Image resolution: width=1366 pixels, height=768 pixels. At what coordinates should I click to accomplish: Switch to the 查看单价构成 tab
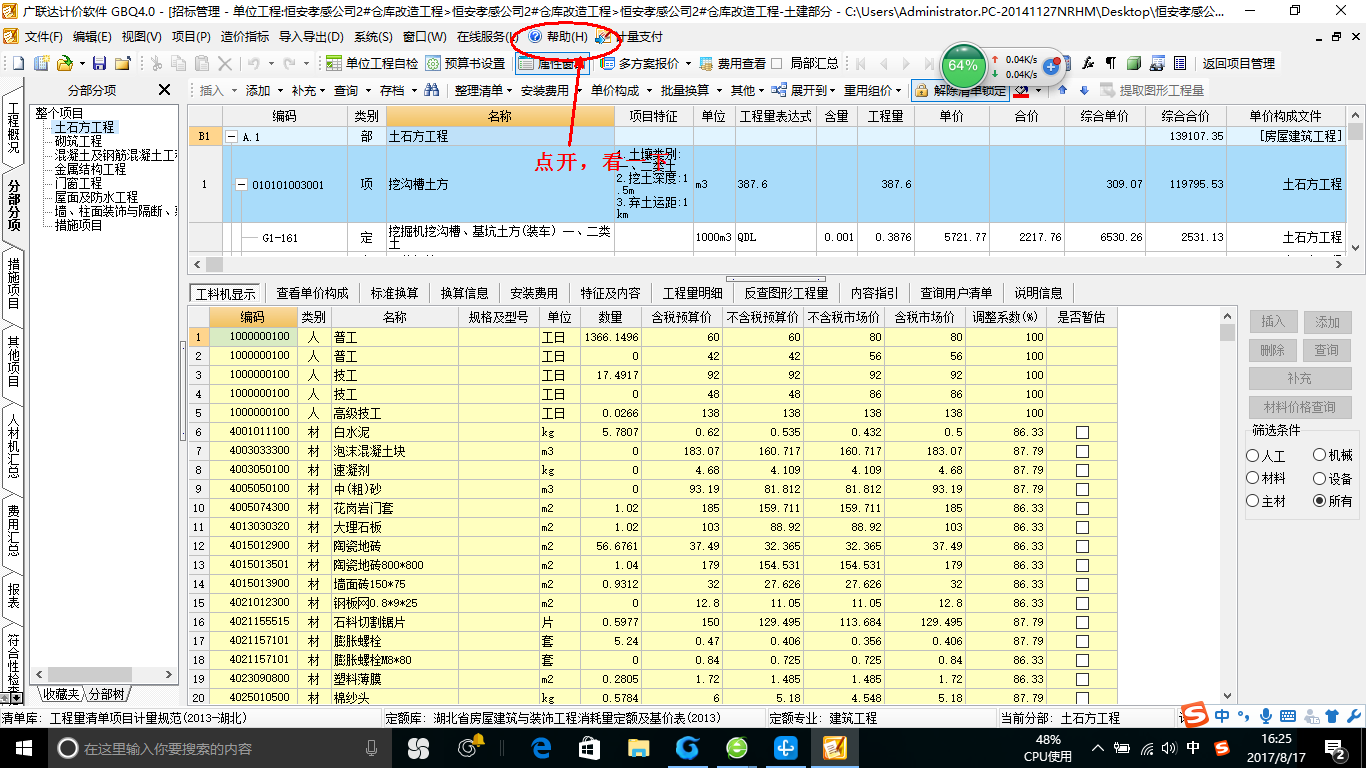[312, 293]
